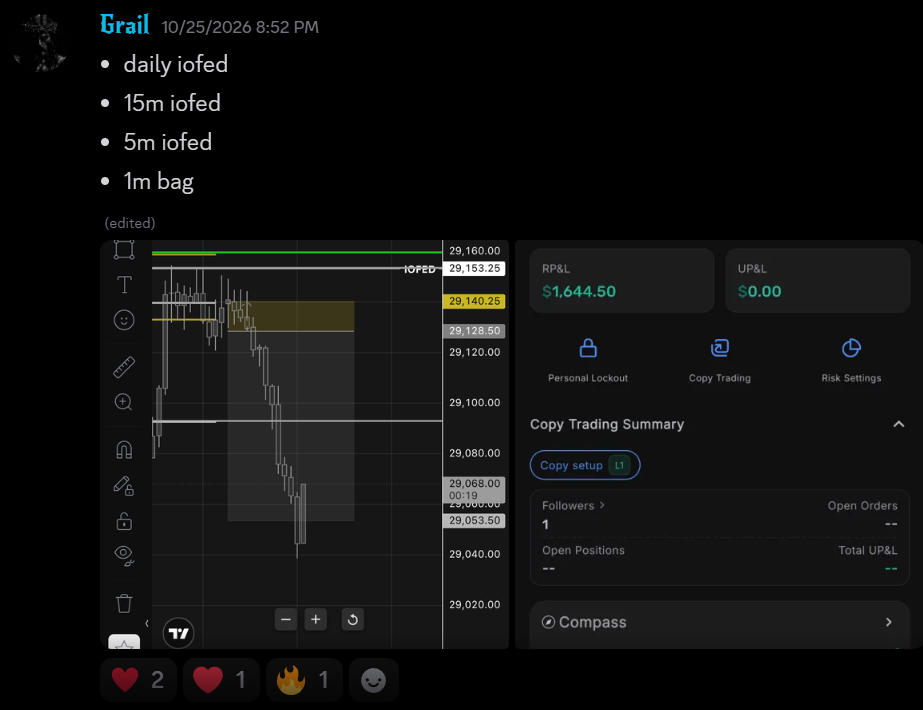Toggle hide all drawings eye icon
Screen dimensions: 923x710
point(124,556)
